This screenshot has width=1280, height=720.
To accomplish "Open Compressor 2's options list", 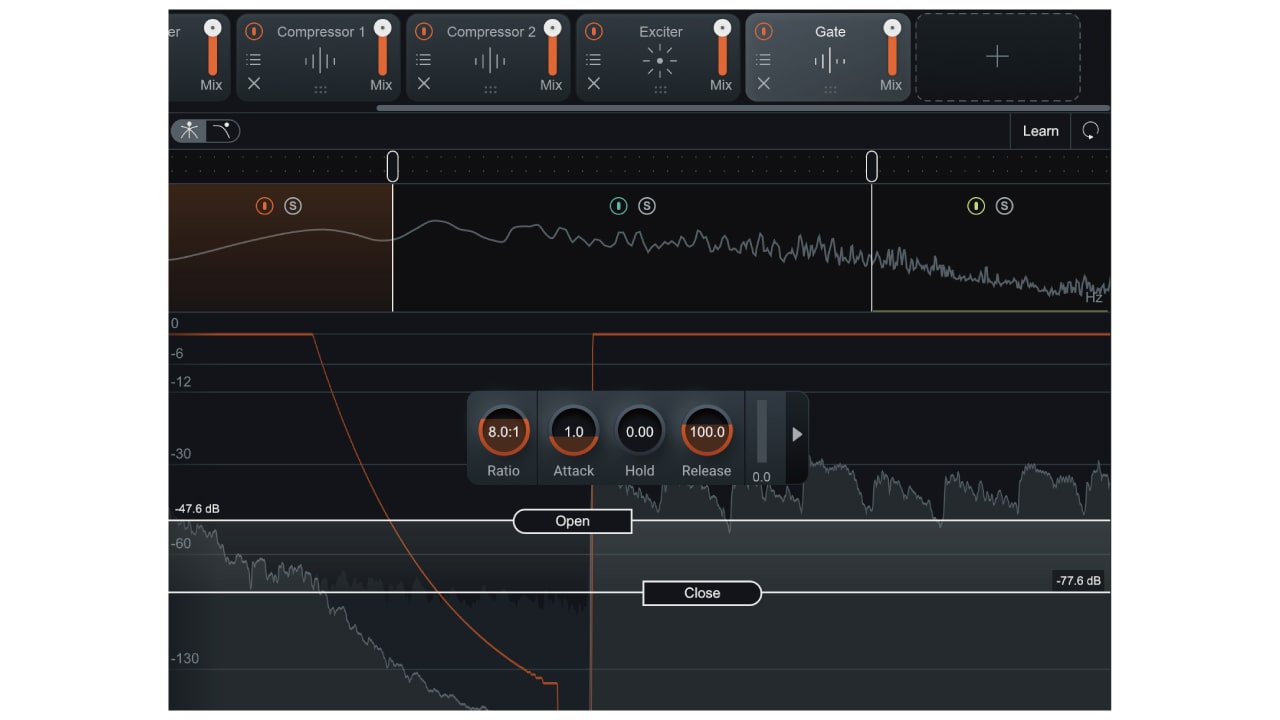I will 423,60.
